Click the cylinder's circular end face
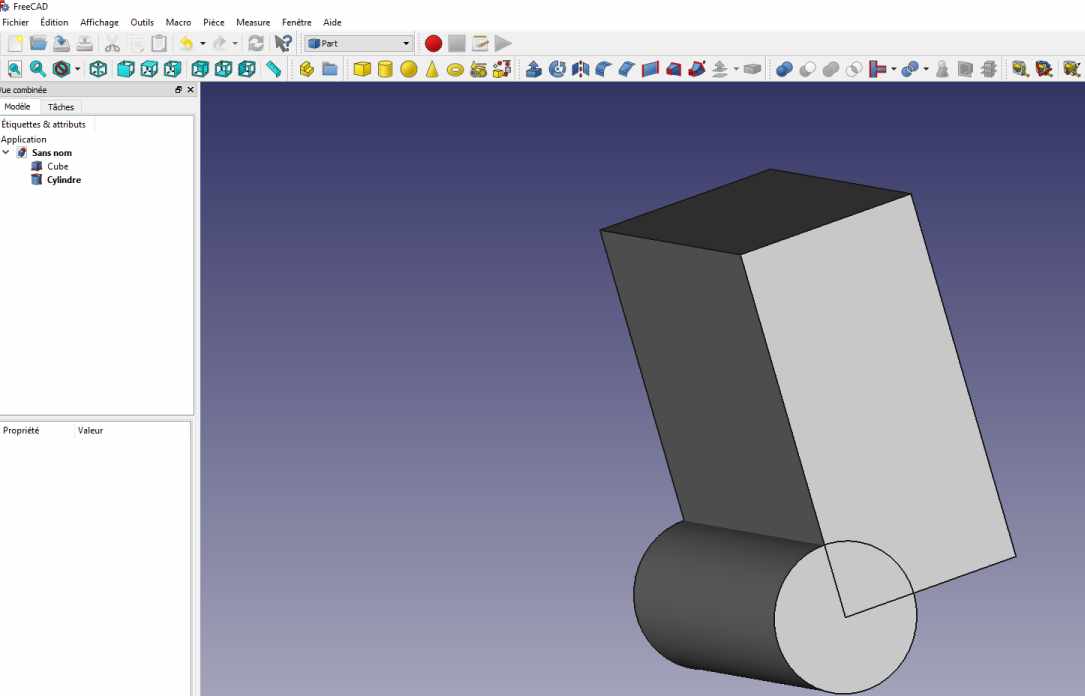 tap(846, 616)
